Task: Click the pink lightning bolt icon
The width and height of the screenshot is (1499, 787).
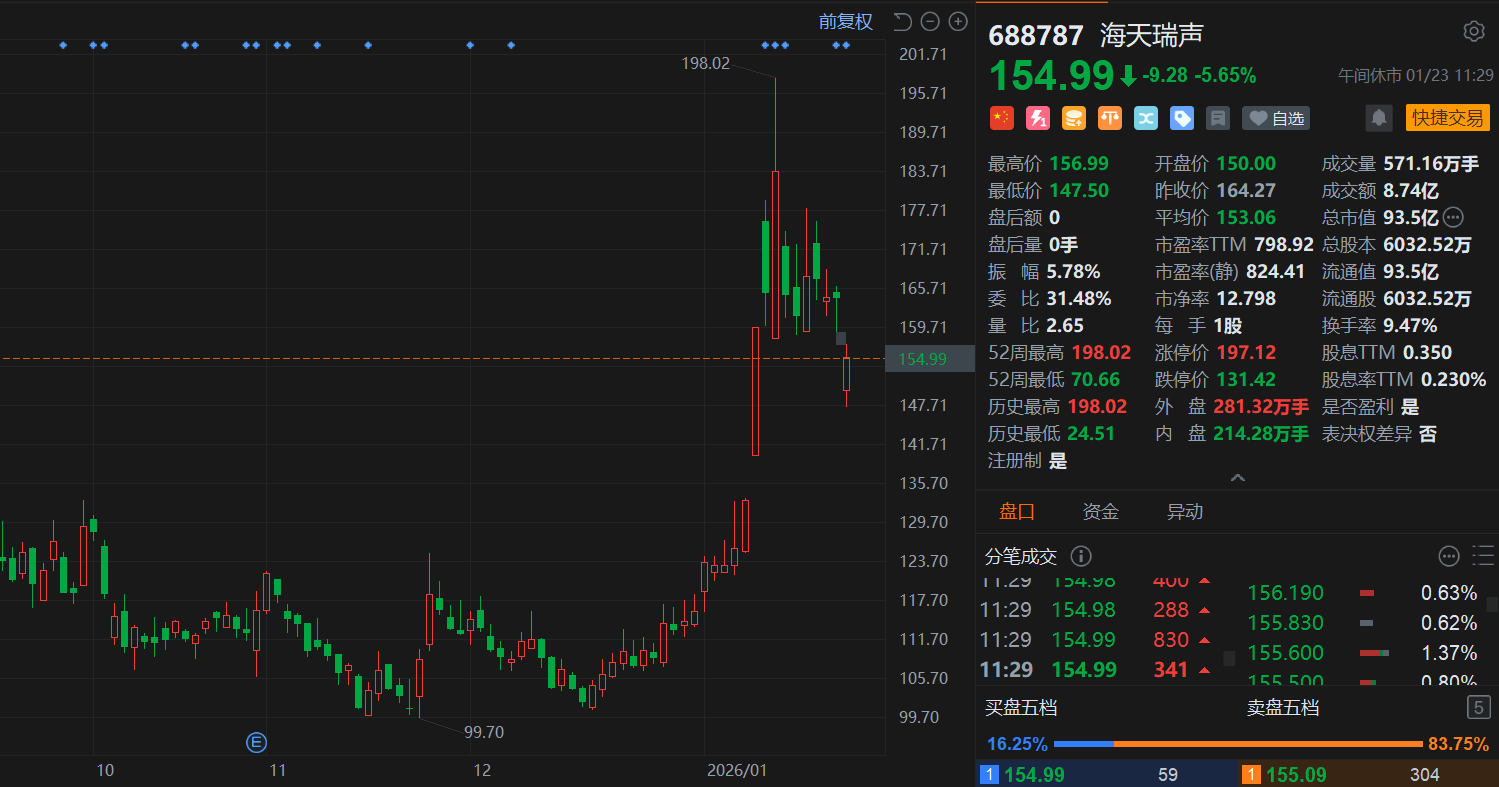Action: [1037, 118]
